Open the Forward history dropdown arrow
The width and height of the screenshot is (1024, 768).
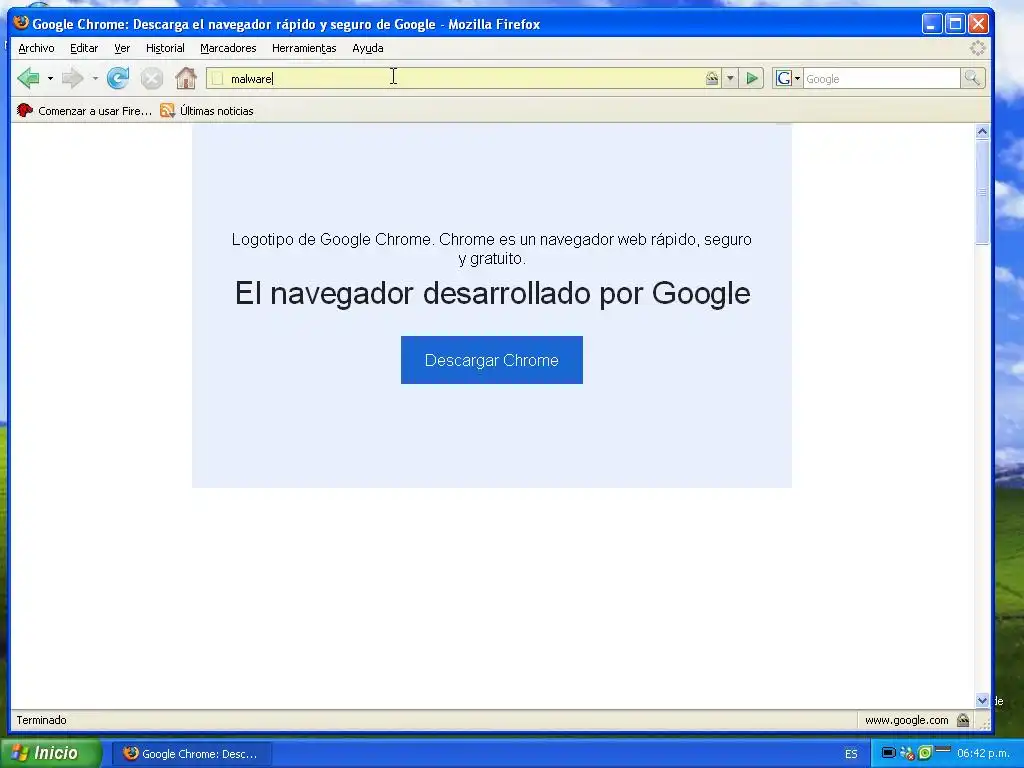[x=95, y=79]
